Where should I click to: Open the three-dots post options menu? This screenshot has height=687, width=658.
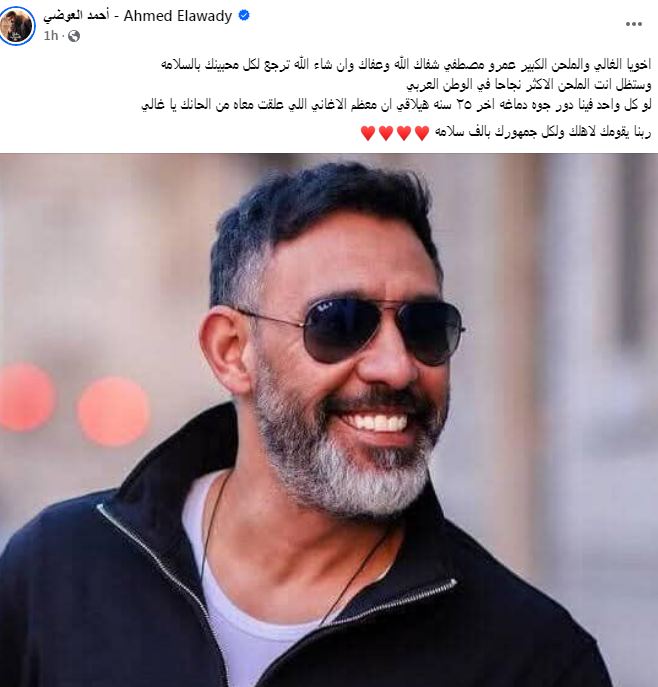tap(633, 24)
